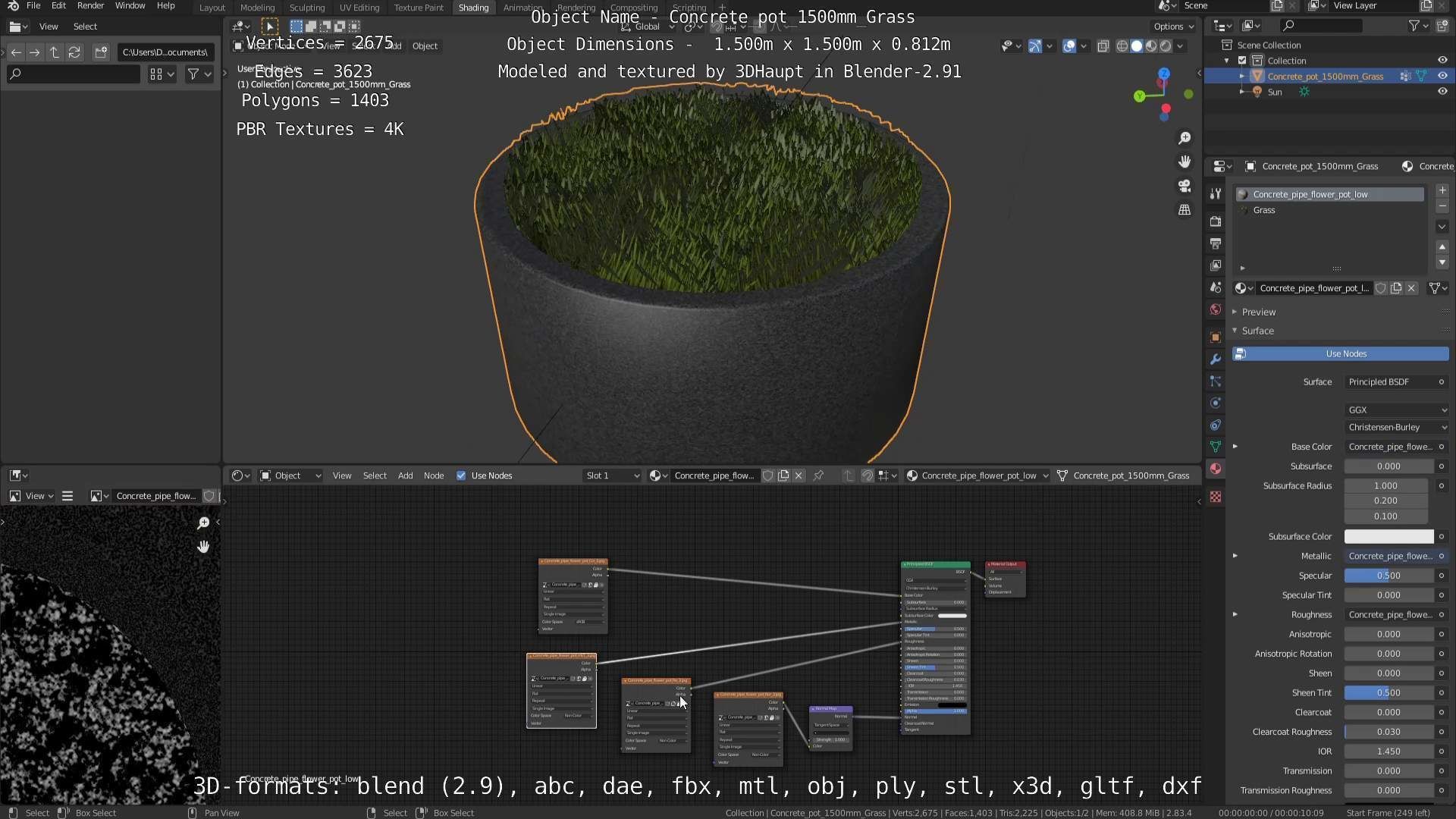1456x819 pixels.
Task: Add a material slot with plus
Action: 1442,190
